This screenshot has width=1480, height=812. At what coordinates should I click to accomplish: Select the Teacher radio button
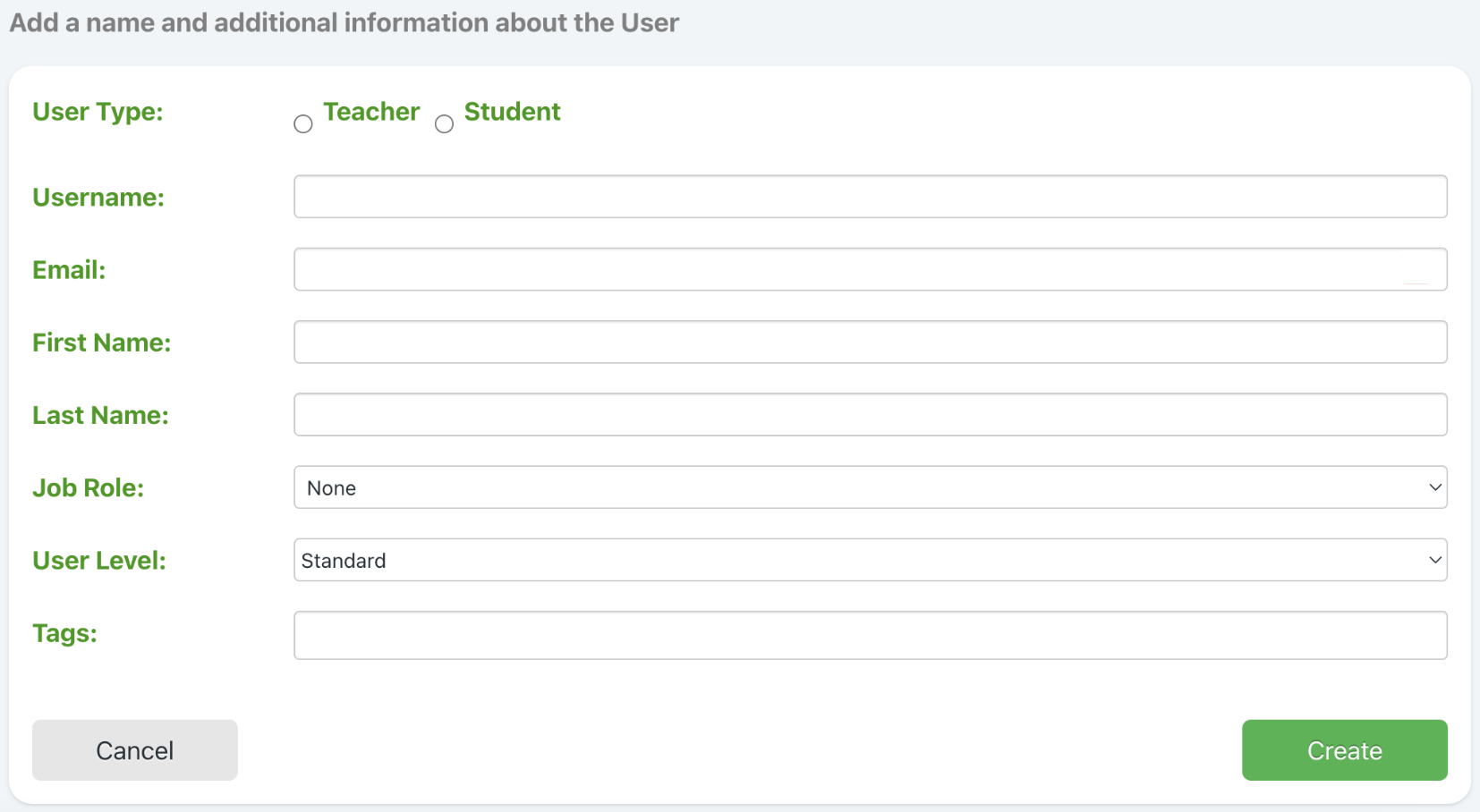point(303,124)
